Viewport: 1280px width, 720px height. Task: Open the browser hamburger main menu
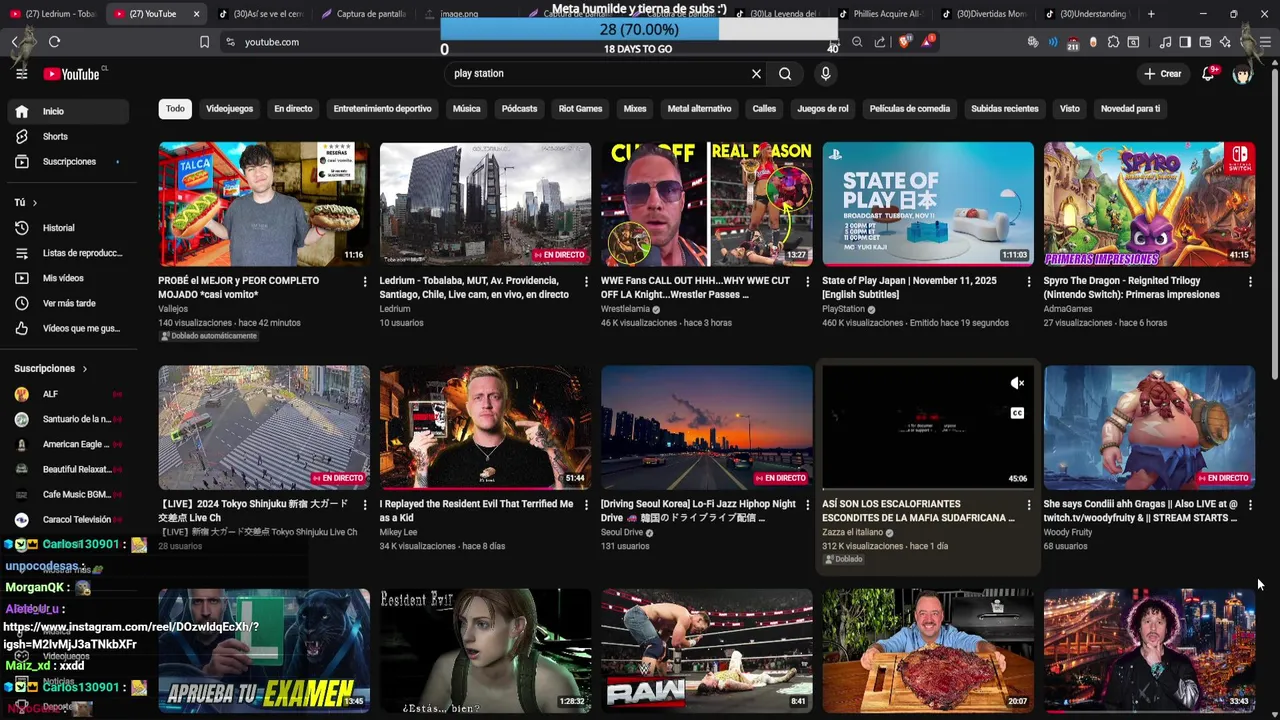[x=1265, y=42]
